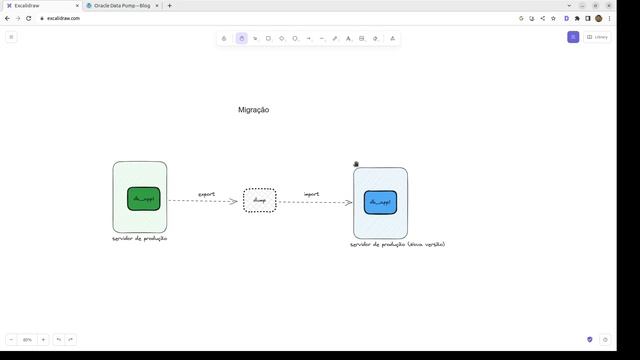
Task: Zoom out with the minus button
Action: 11,340
